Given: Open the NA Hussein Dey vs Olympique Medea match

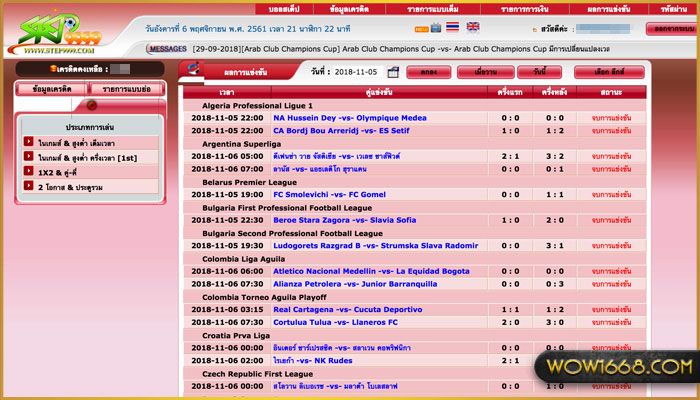Looking at the screenshot, I should click(350, 117).
